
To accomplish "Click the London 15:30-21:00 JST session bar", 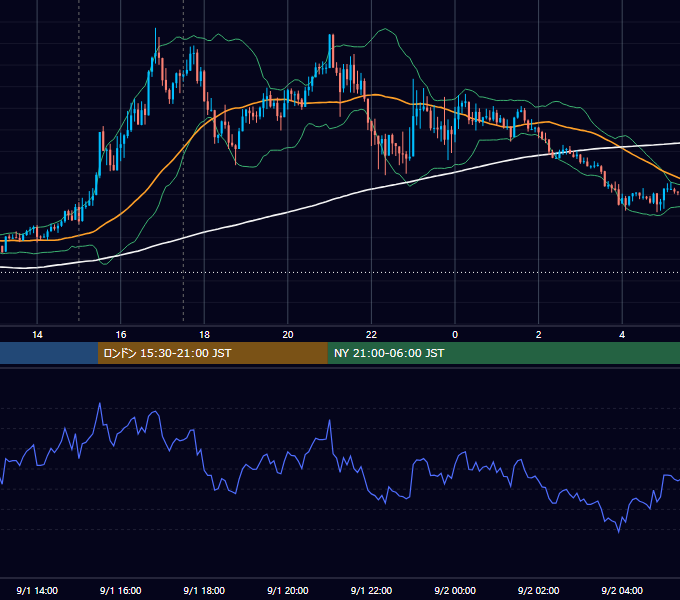I will pos(212,353).
